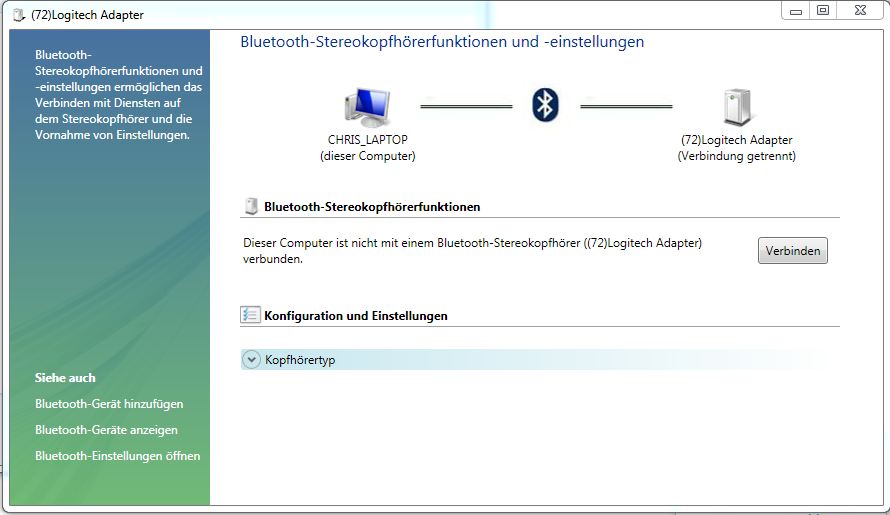Click the Bluetooth-Stereokopfhörerfunktionen und -einstellungen page heading

click(442, 42)
